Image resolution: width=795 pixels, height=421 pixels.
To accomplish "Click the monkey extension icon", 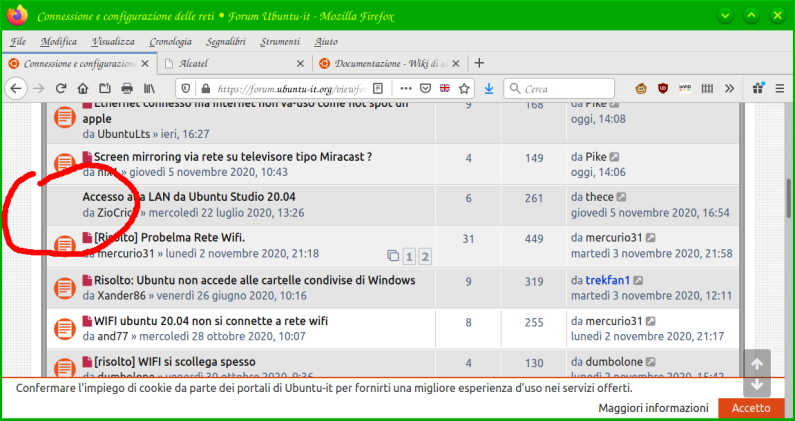I will click(x=641, y=89).
